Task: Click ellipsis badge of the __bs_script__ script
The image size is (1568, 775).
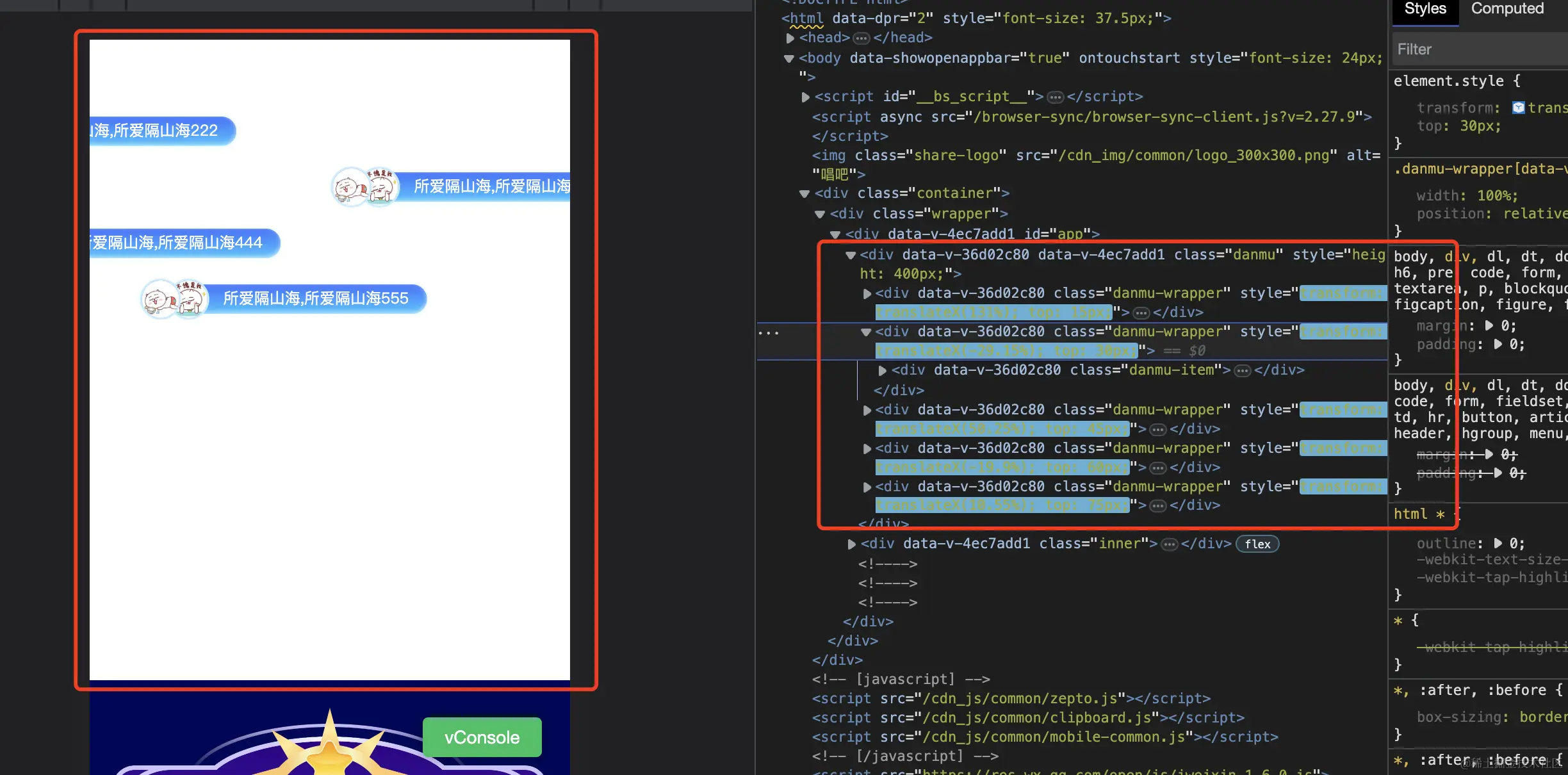Action: tap(1055, 97)
